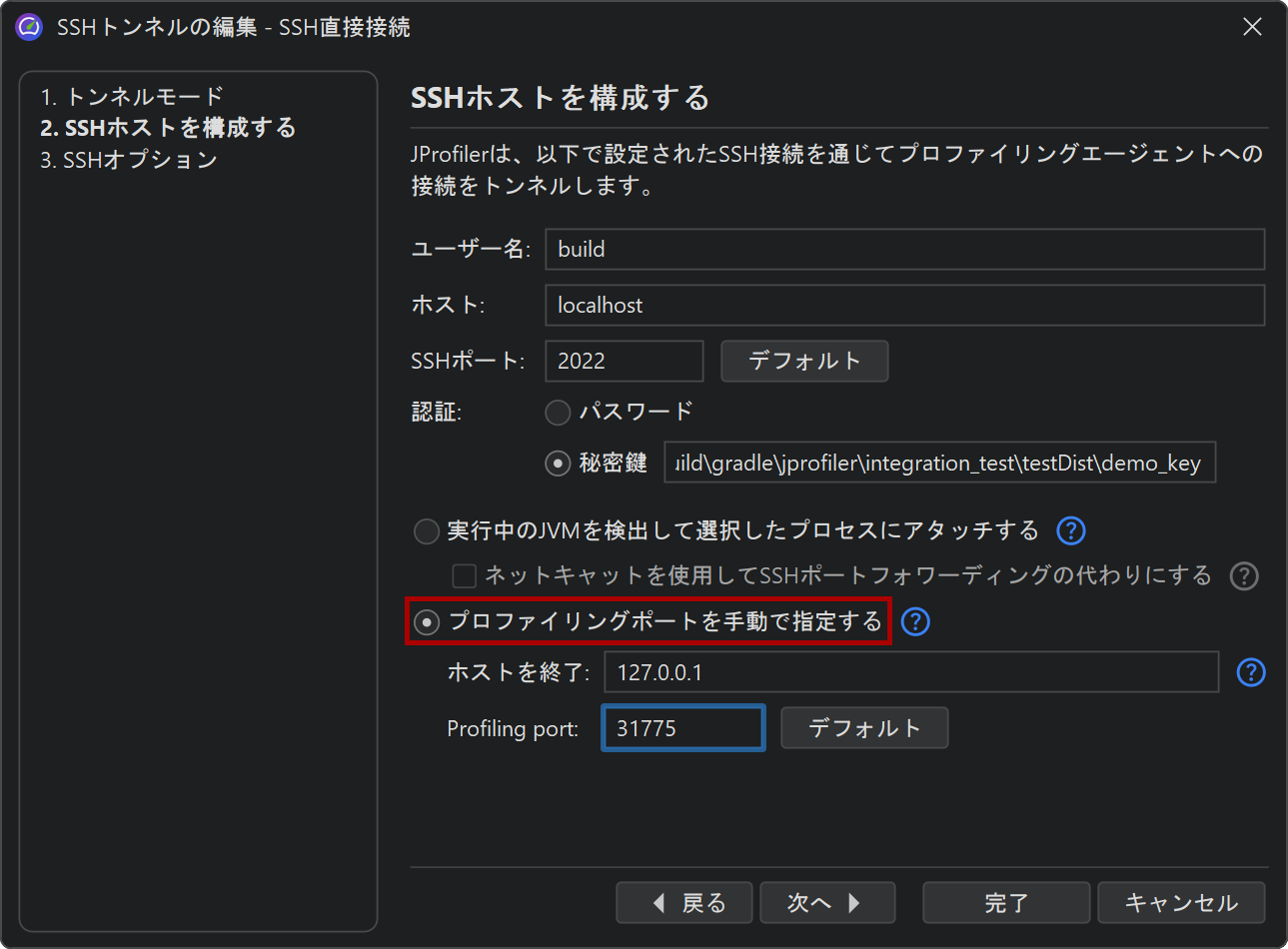Click the ホスト label above SSHポート

coord(448,305)
